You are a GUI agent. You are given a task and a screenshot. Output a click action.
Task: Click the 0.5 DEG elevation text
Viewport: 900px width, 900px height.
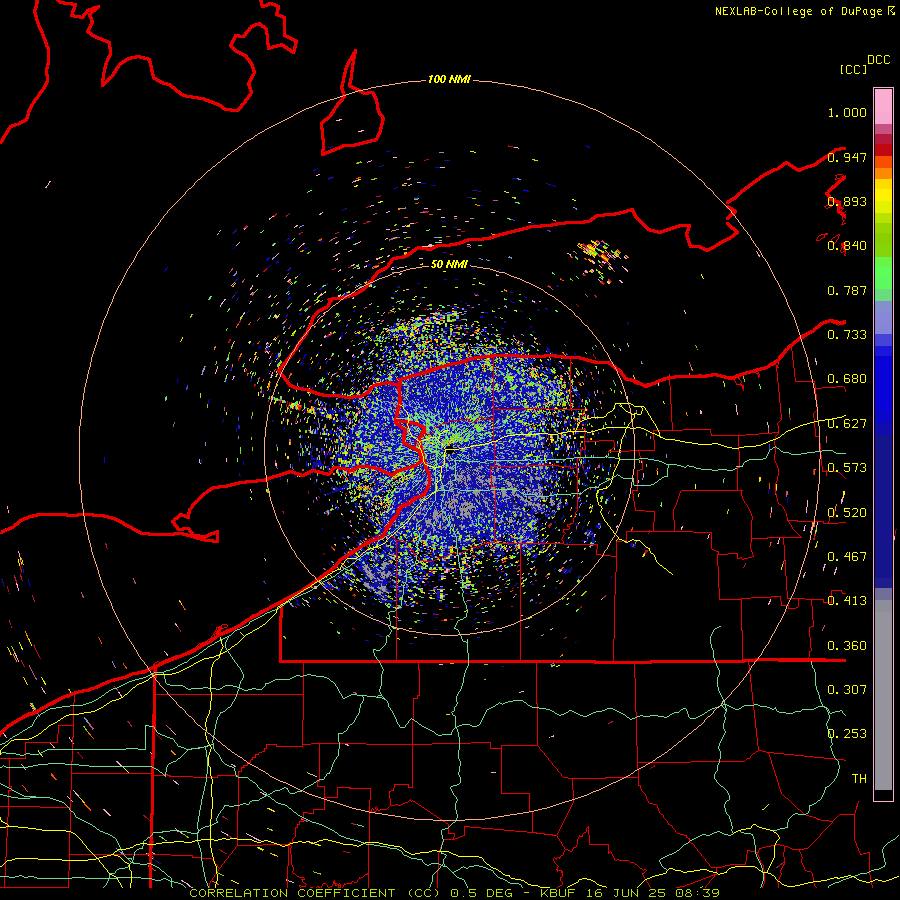[481, 893]
